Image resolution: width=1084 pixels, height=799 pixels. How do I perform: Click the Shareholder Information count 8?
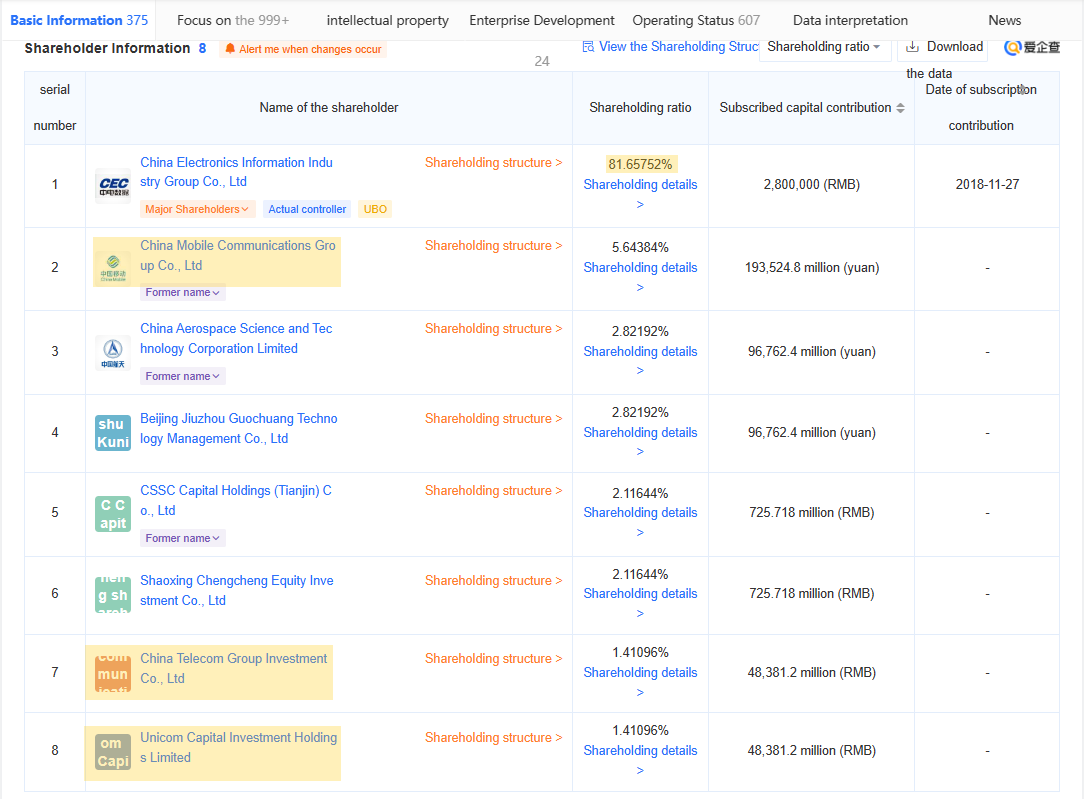point(203,48)
